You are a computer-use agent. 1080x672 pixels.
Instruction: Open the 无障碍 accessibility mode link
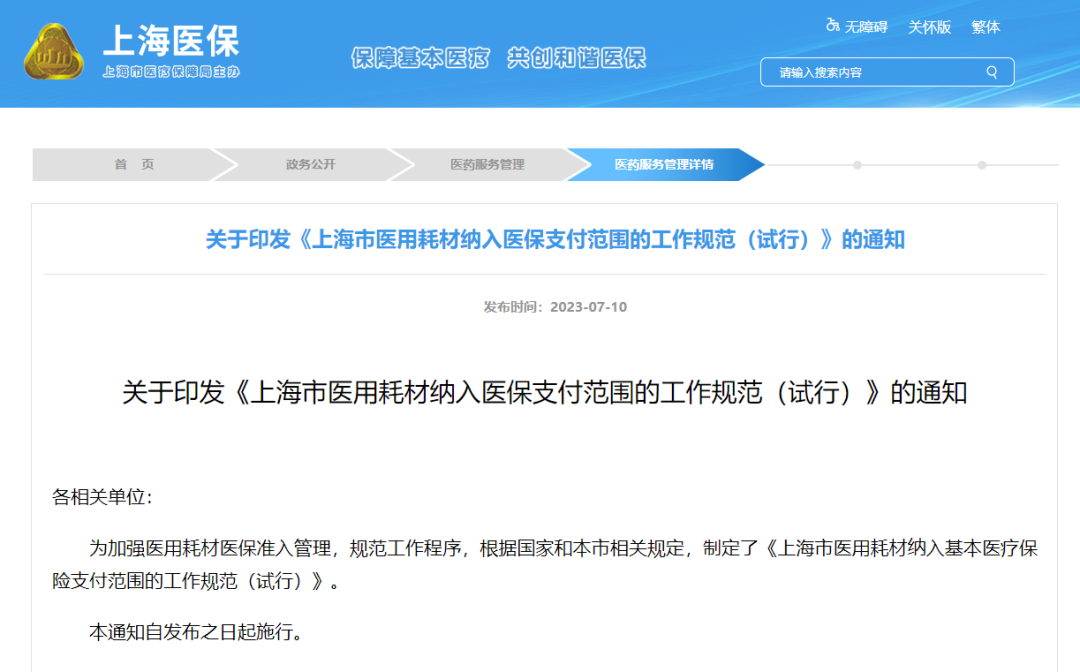tap(866, 27)
